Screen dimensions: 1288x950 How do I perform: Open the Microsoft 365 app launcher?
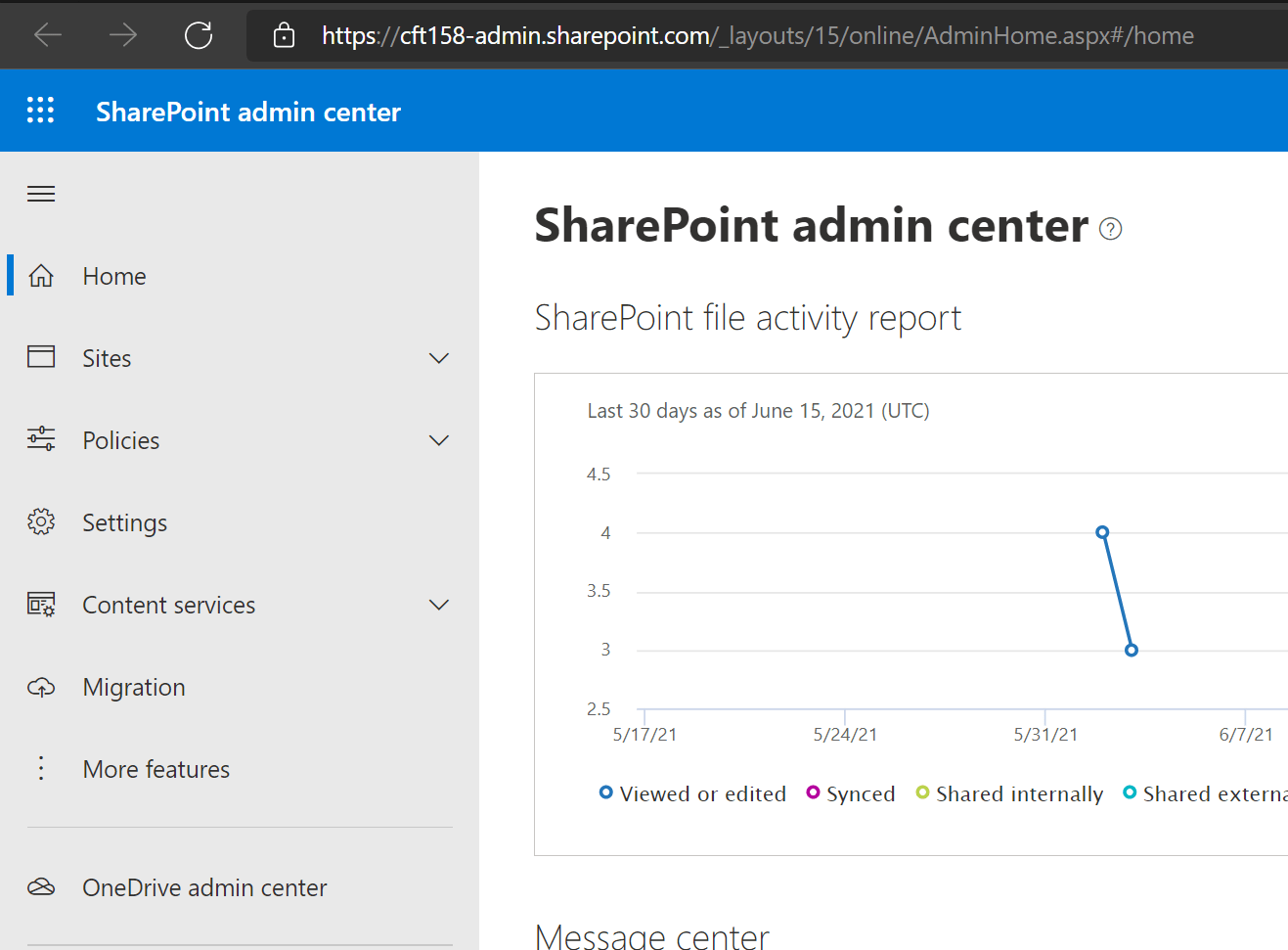point(40,110)
